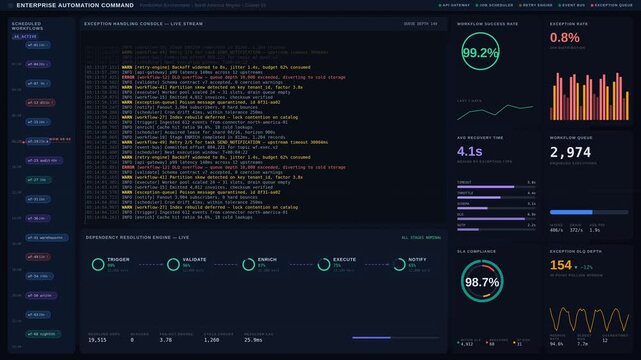Image resolution: width=641 pixels, height=360 pixels.
Task: Click the orange DLQ depth line chart
Action: click(x=589, y=319)
